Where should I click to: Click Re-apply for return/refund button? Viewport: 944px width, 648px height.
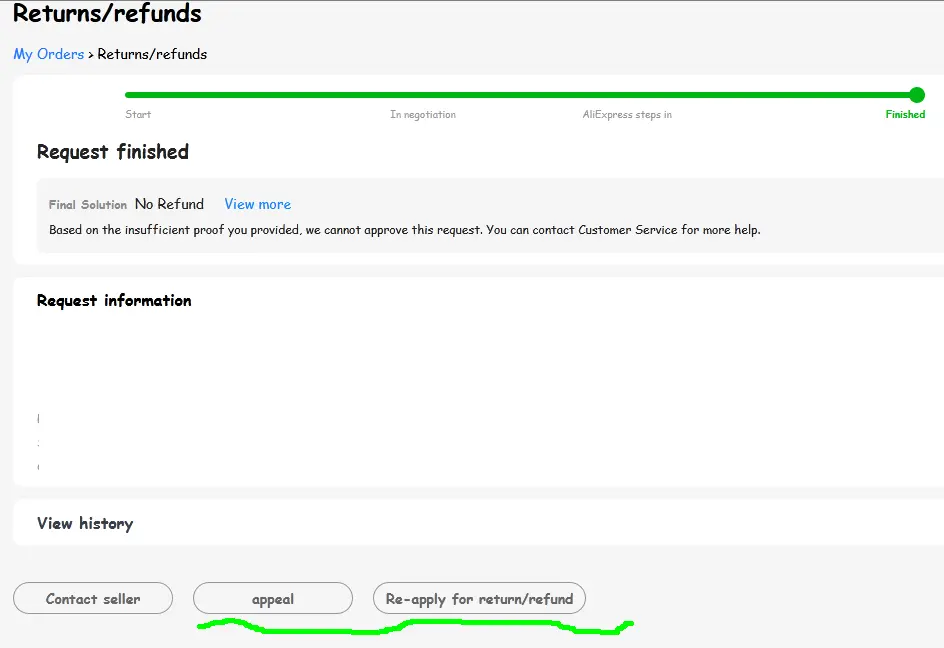(479, 598)
